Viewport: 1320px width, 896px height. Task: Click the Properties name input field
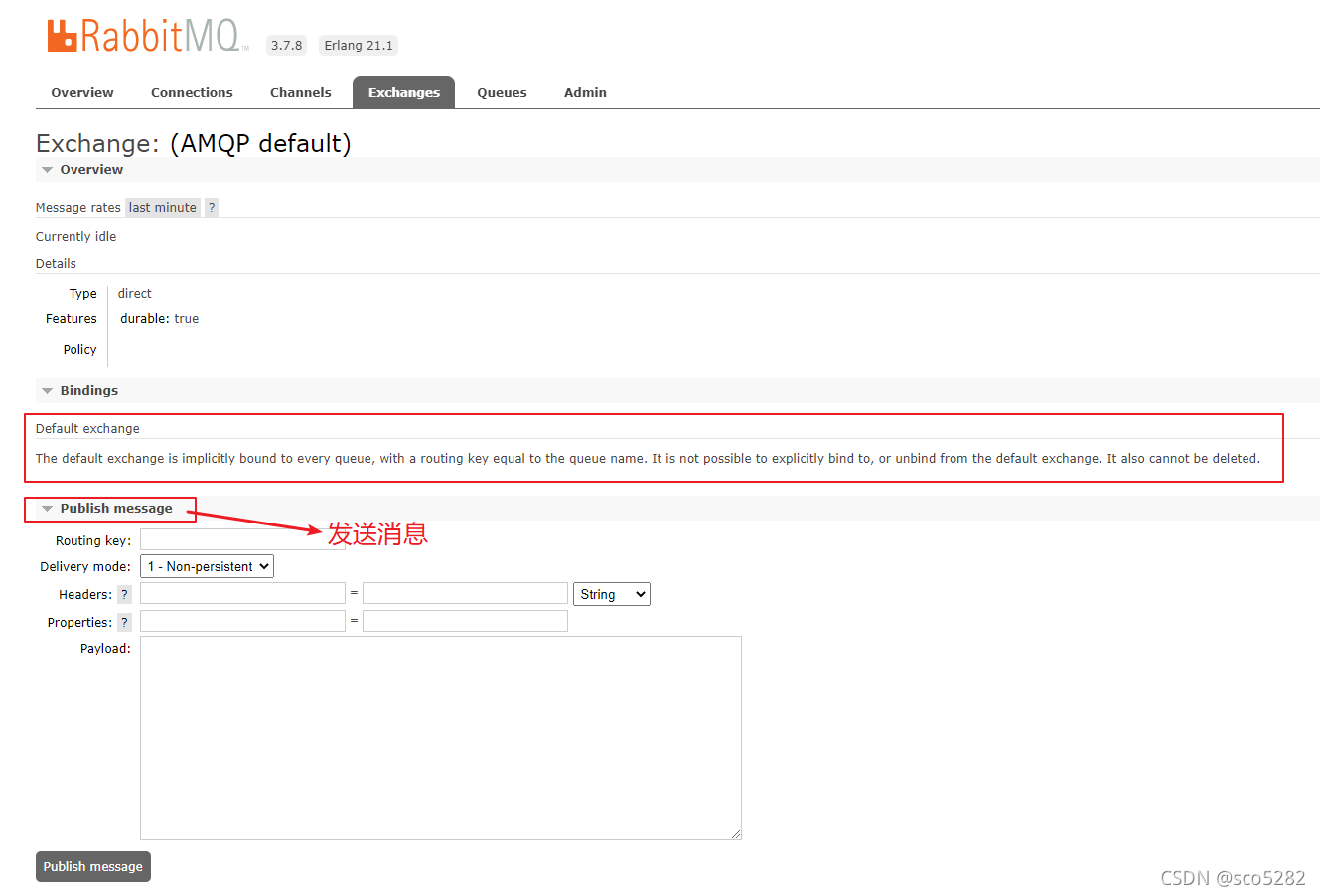[242, 621]
